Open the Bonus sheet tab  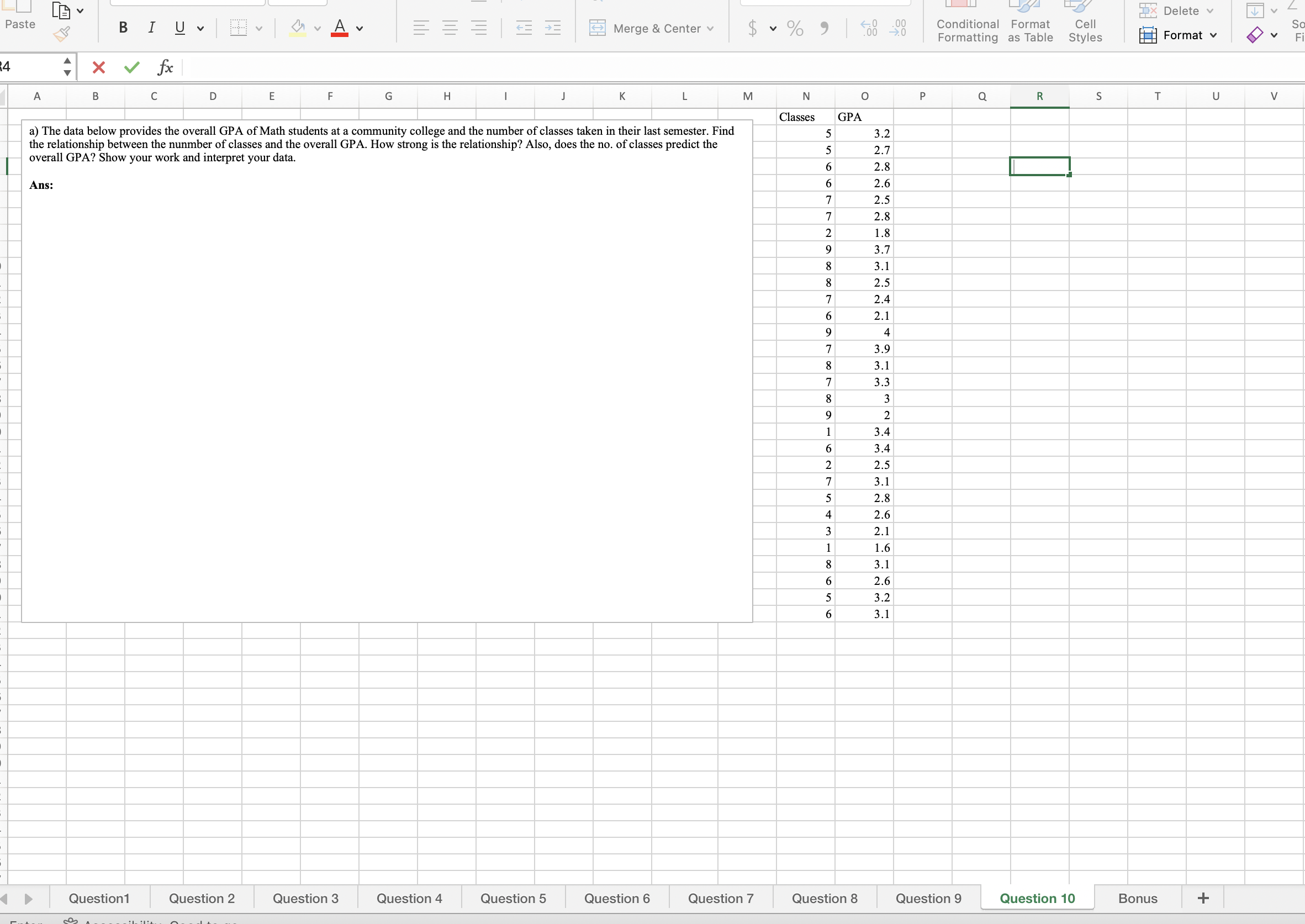point(1137,898)
